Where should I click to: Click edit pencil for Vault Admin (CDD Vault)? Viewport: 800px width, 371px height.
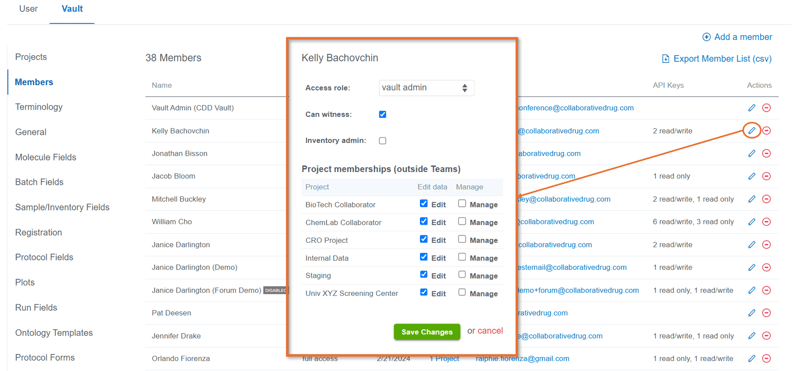(751, 108)
